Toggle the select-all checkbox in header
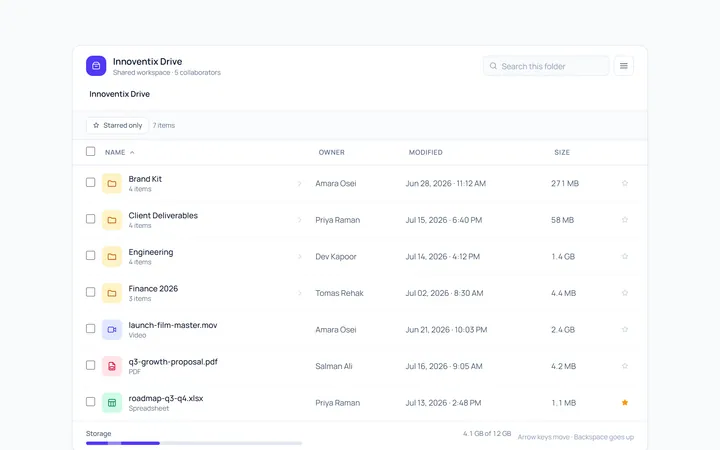Viewport: 720px width, 450px height. 90,152
